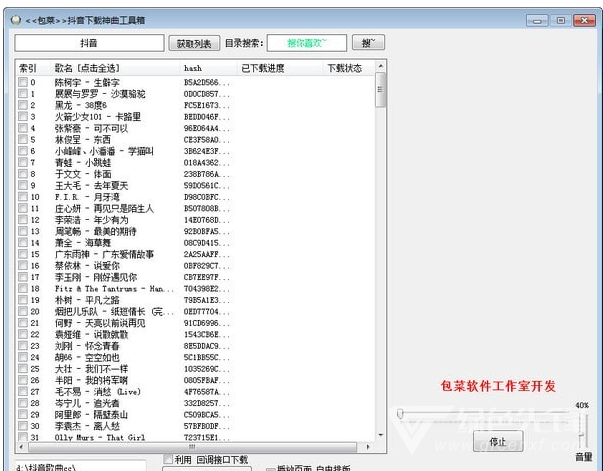Viewport: 603px width, 471px height.
Task: Maximize the 抖音下载神曲工具箱 window
Action: click(561, 20)
